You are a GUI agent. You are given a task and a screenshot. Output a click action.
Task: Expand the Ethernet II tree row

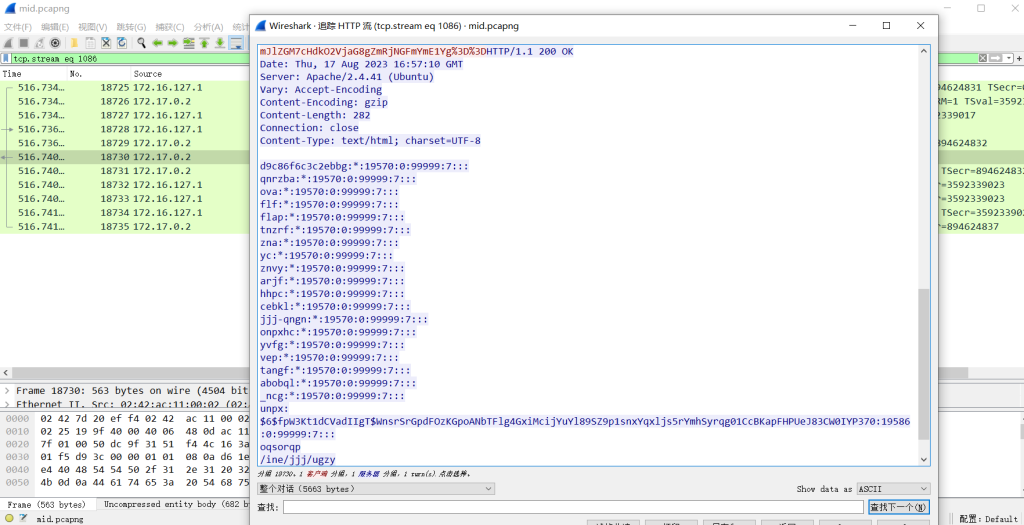[7, 404]
